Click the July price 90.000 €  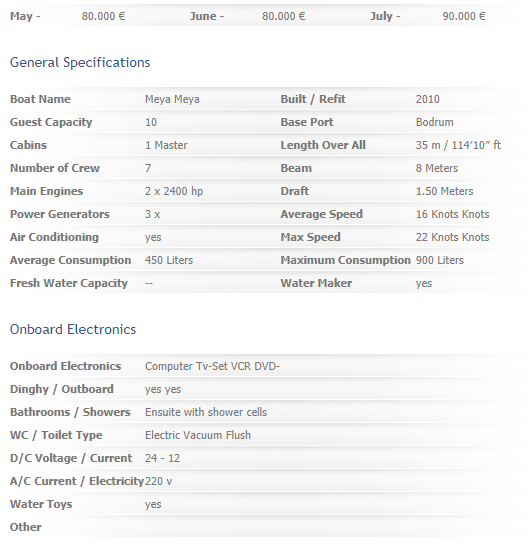(464, 16)
